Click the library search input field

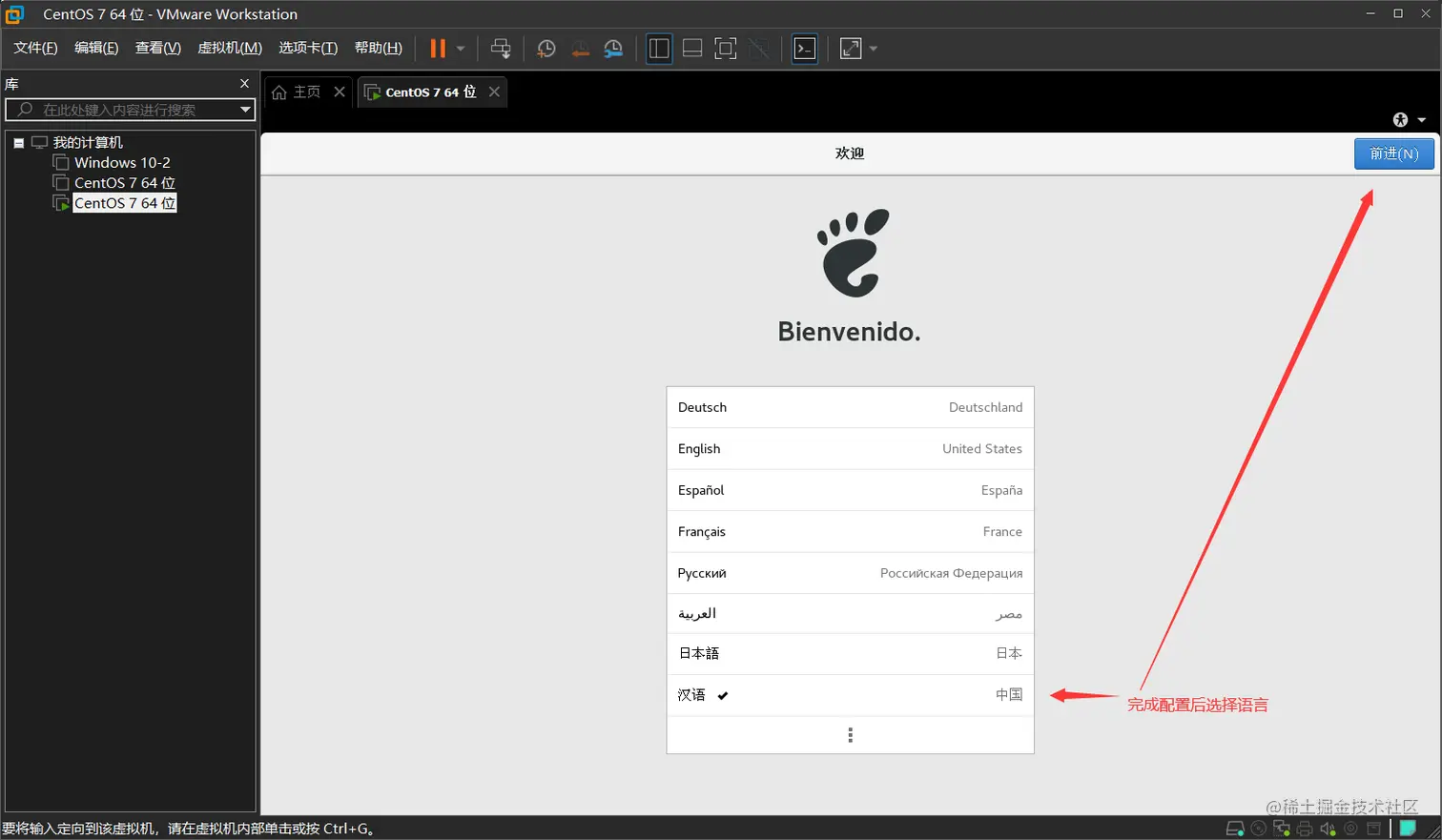[x=121, y=110]
